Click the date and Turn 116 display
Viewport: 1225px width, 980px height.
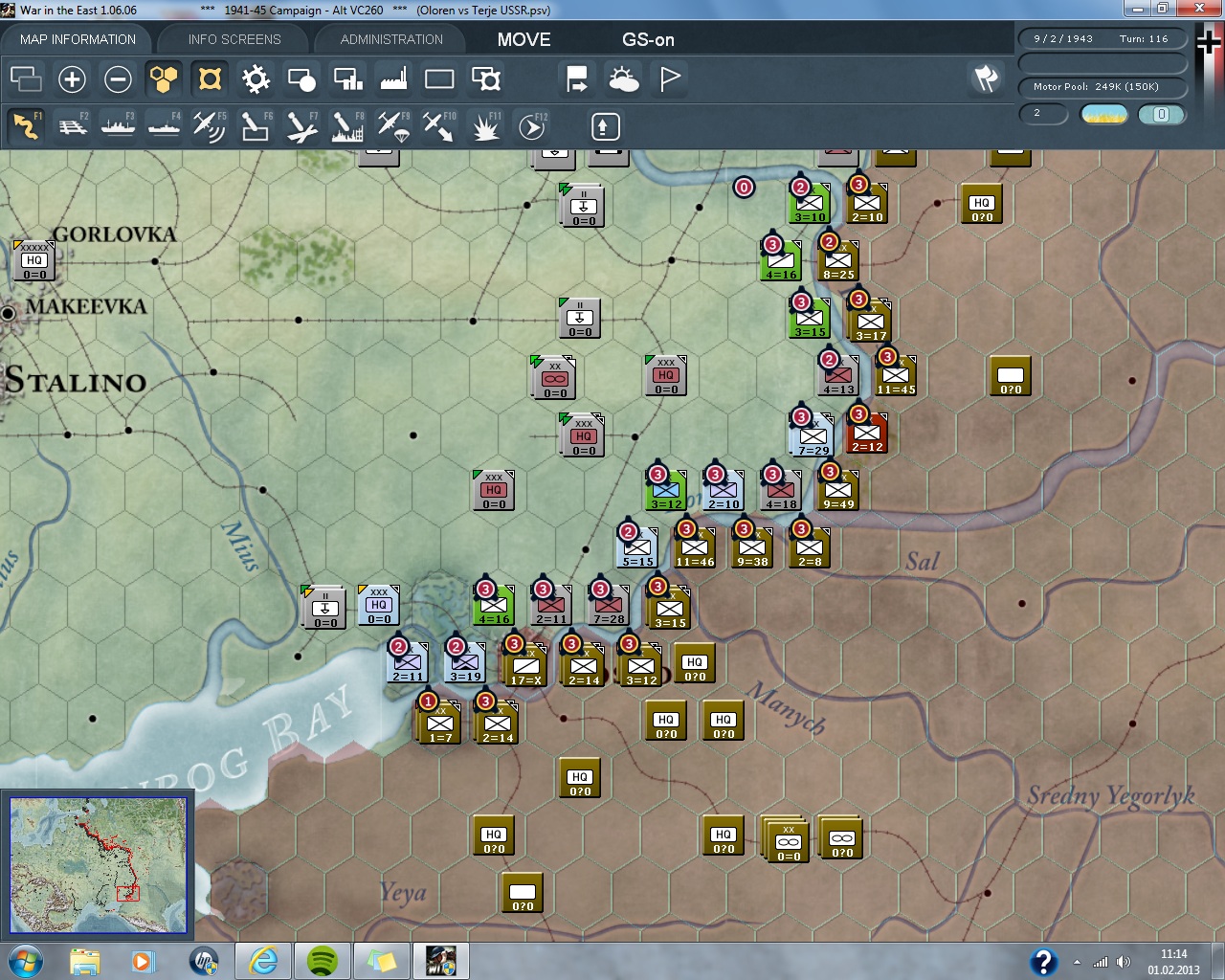(1102, 39)
